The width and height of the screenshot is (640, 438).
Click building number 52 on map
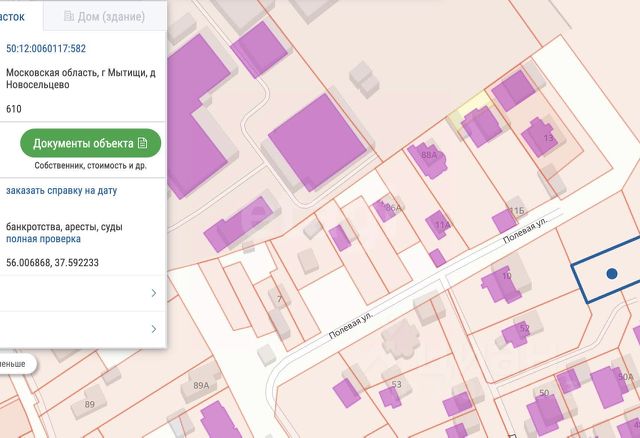point(516,334)
